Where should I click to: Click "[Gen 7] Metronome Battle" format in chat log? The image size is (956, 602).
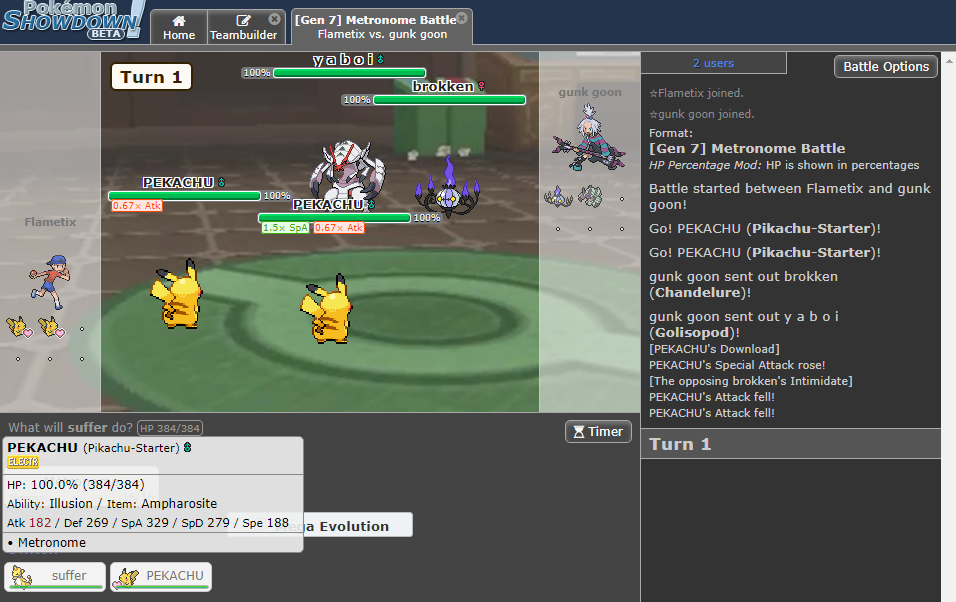click(x=747, y=148)
